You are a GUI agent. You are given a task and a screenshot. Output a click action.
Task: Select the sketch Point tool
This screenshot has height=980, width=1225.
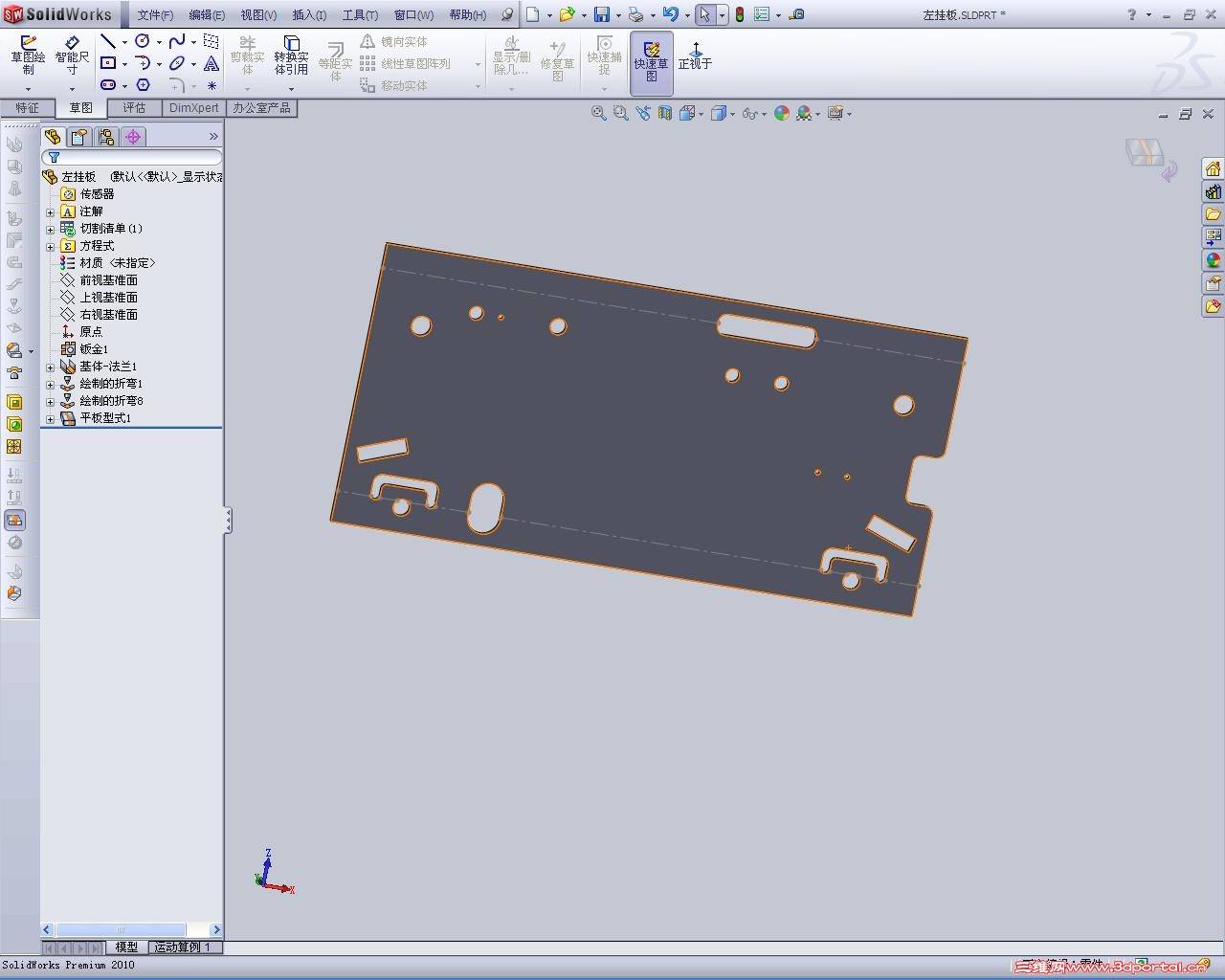212,85
